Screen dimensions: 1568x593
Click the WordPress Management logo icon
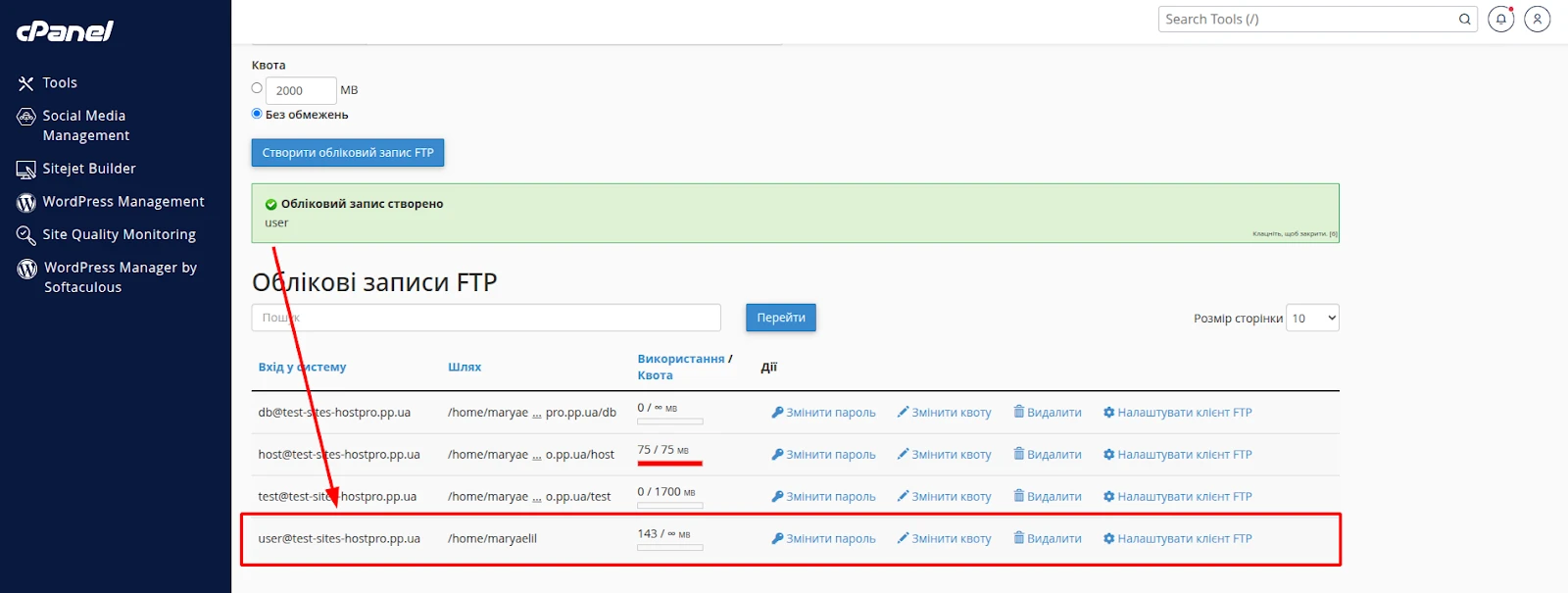click(26, 202)
